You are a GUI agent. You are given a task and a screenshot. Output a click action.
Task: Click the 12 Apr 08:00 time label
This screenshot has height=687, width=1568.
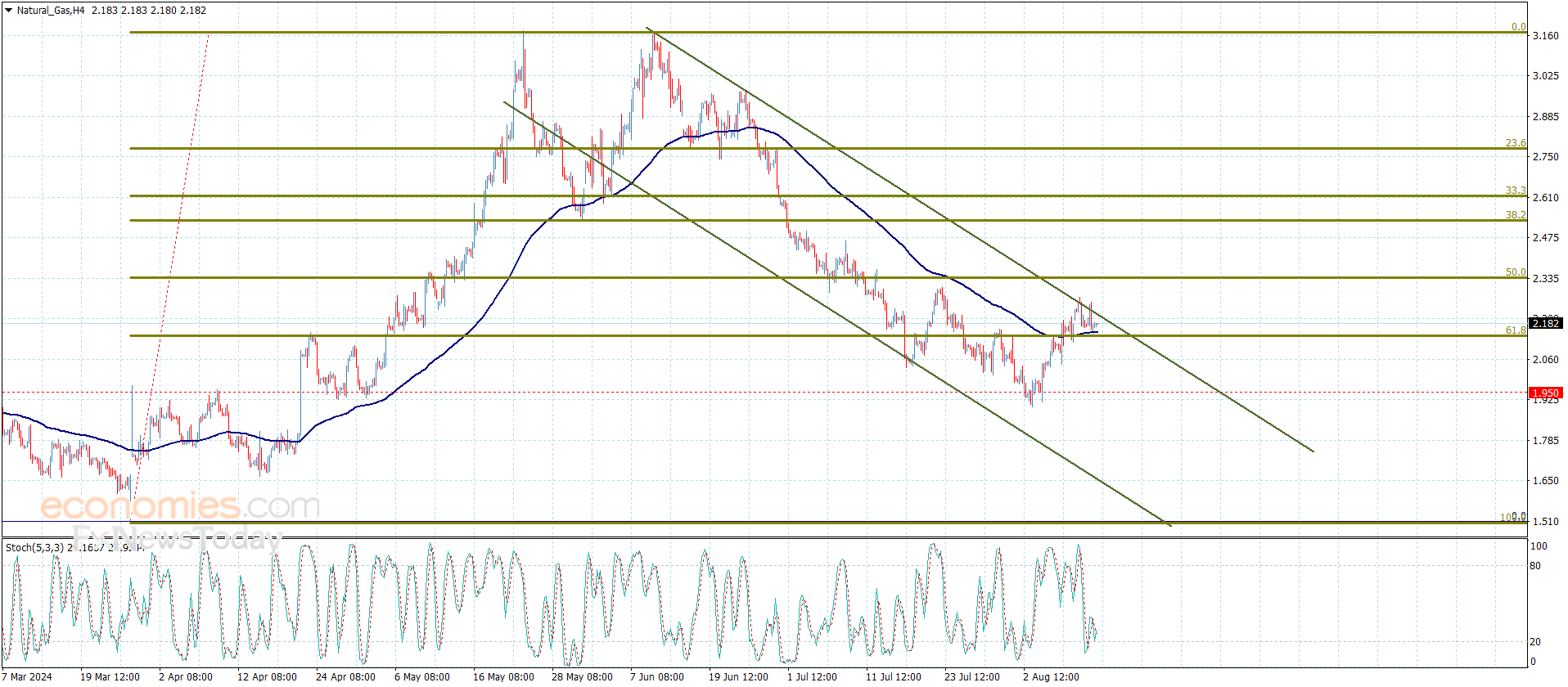point(267,677)
